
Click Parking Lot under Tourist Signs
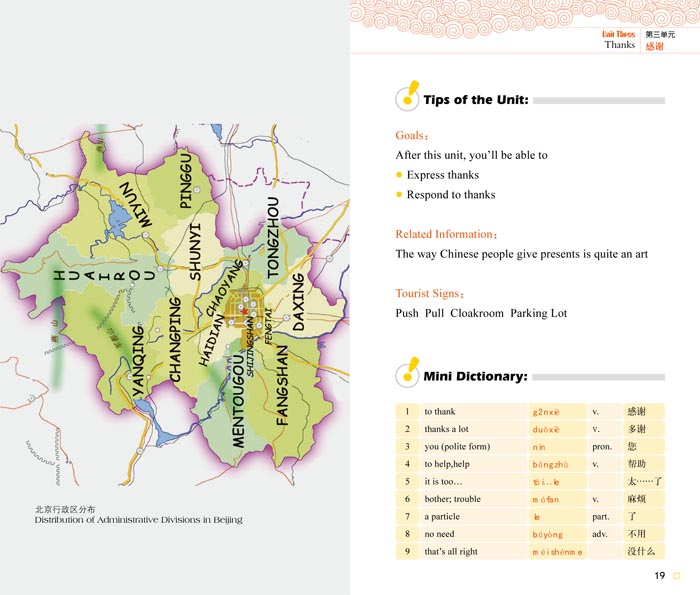tap(538, 313)
